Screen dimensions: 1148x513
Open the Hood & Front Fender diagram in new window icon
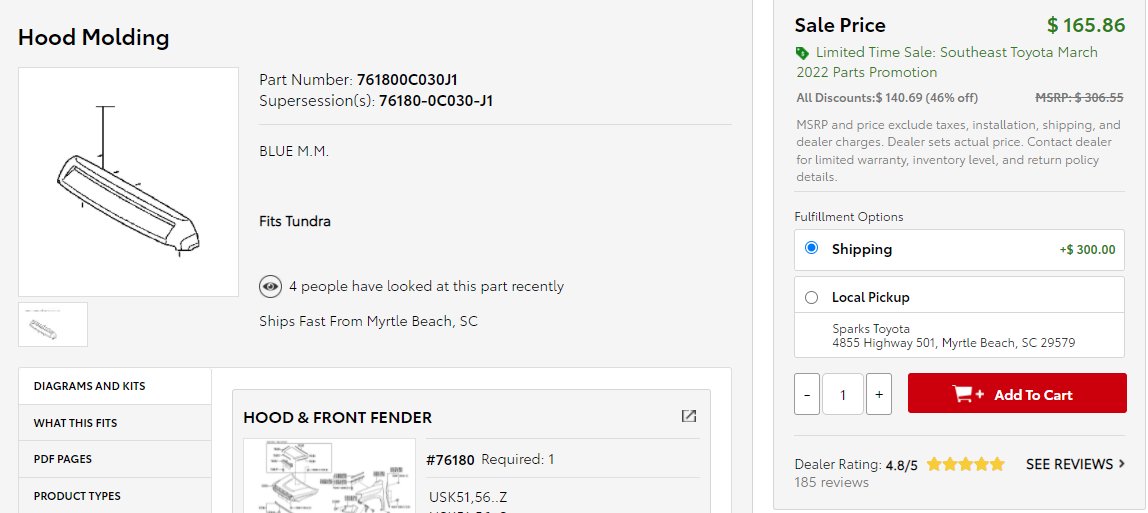click(x=688, y=416)
